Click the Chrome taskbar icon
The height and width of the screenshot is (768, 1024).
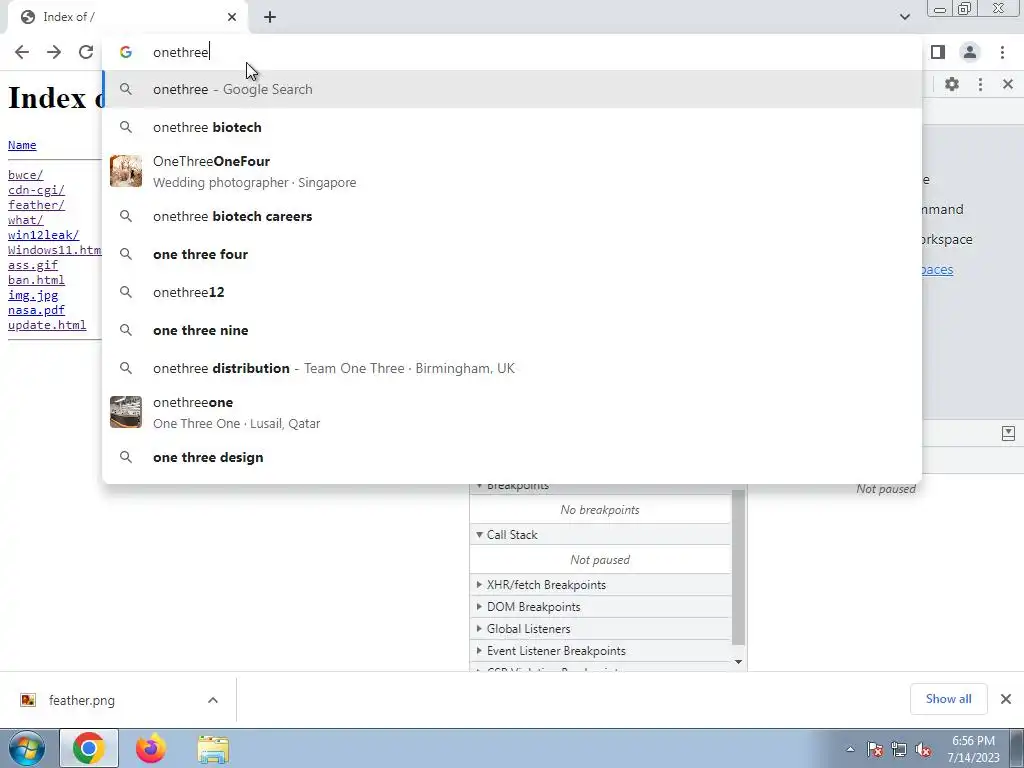(89, 749)
